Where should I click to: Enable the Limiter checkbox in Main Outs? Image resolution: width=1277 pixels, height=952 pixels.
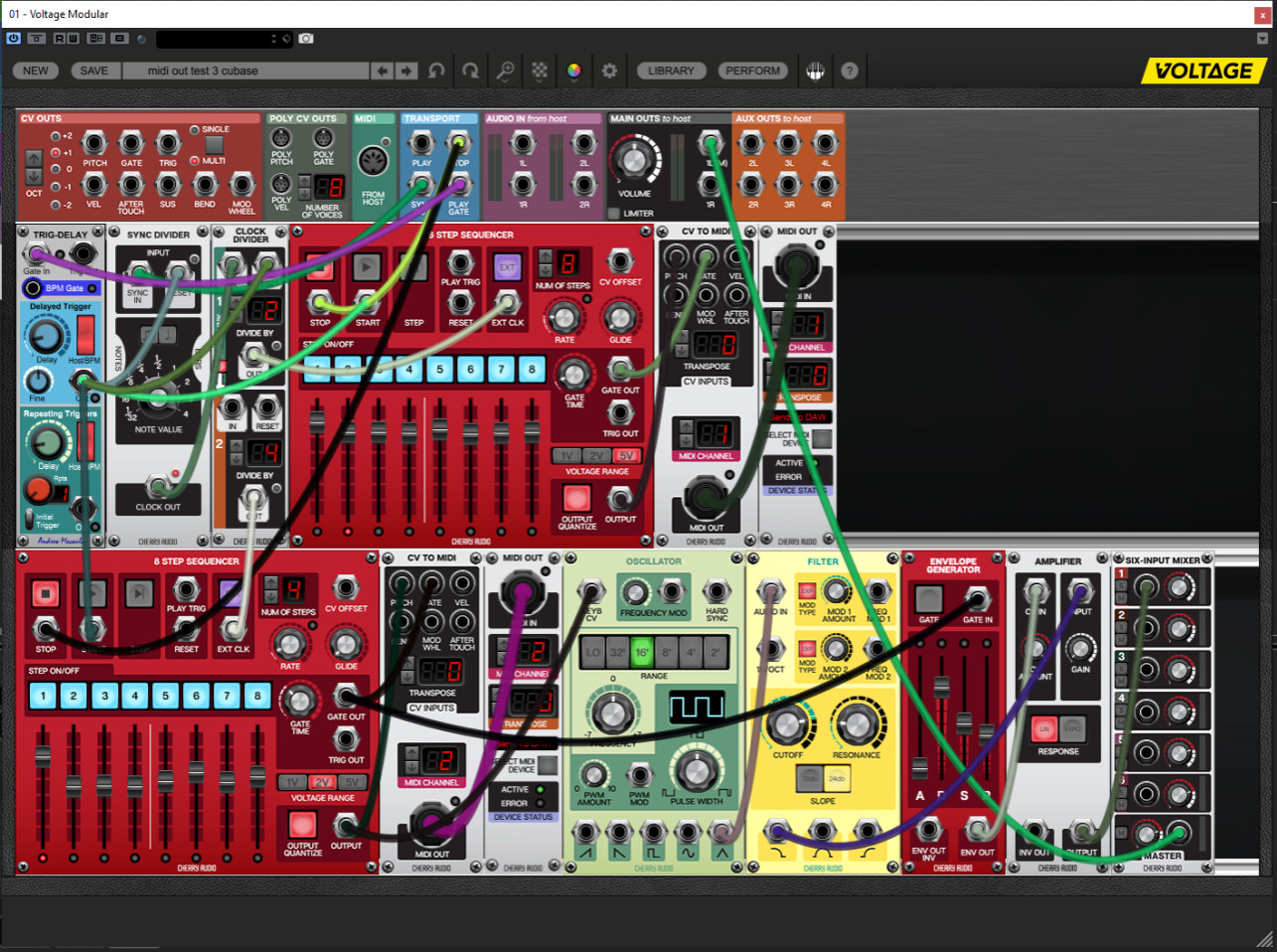[x=614, y=213]
